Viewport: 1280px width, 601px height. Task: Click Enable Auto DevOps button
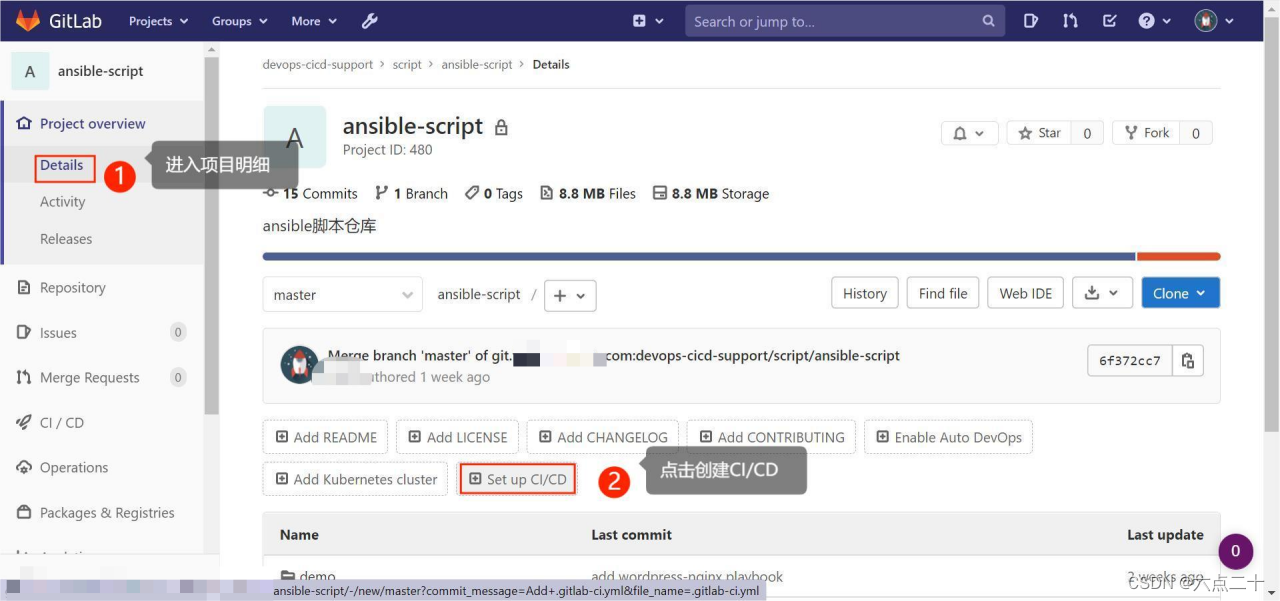(x=948, y=437)
